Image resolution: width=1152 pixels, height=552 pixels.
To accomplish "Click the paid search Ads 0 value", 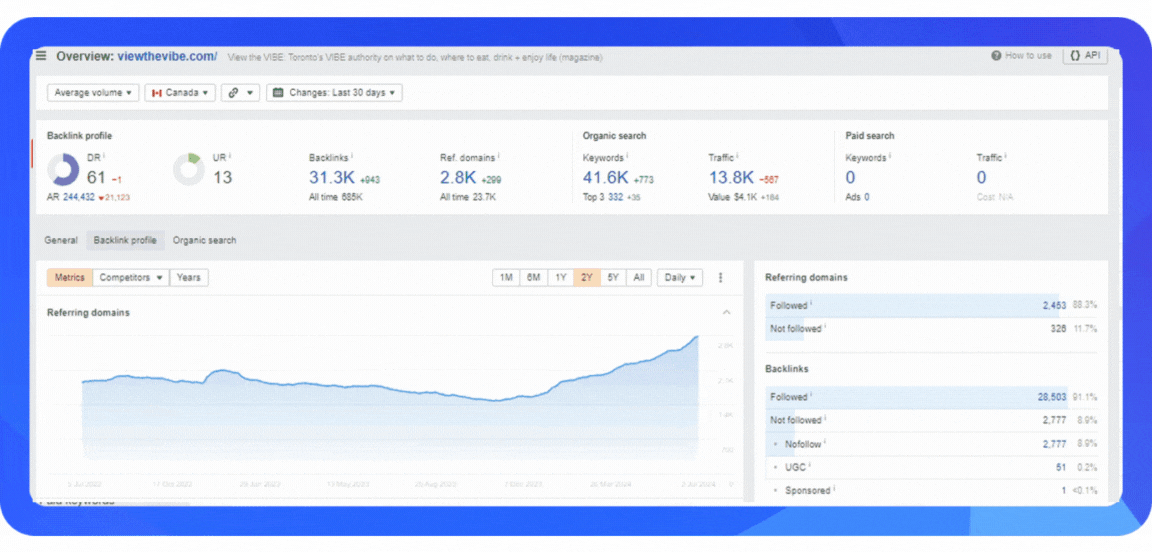I will (866, 197).
